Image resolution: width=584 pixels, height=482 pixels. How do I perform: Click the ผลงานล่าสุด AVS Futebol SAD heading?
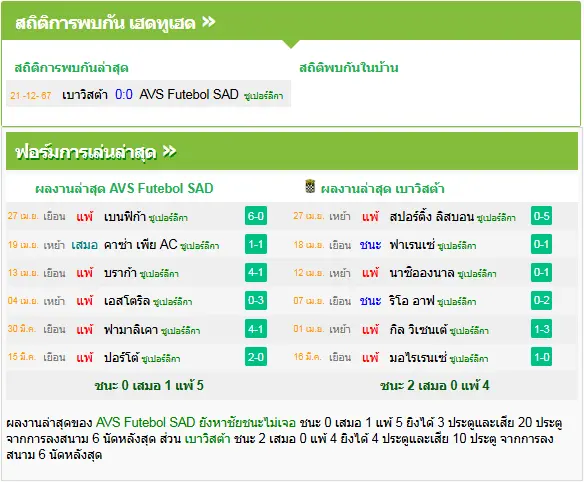(x=124, y=188)
